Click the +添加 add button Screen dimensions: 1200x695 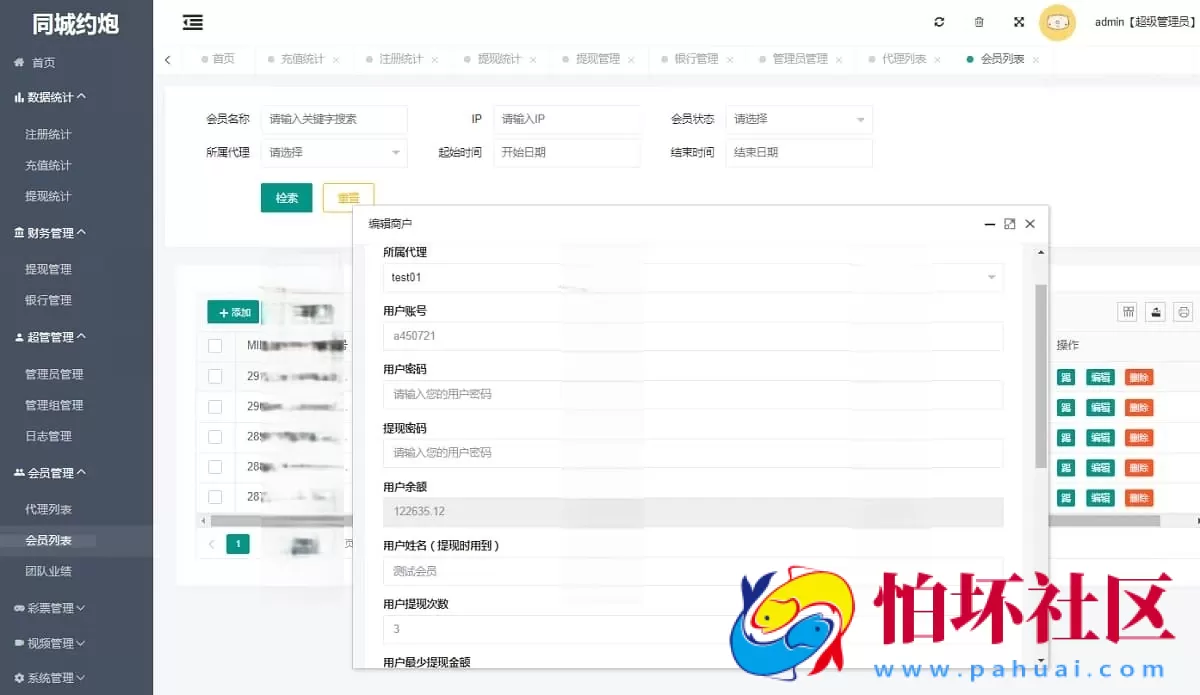pyautogui.click(x=232, y=311)
